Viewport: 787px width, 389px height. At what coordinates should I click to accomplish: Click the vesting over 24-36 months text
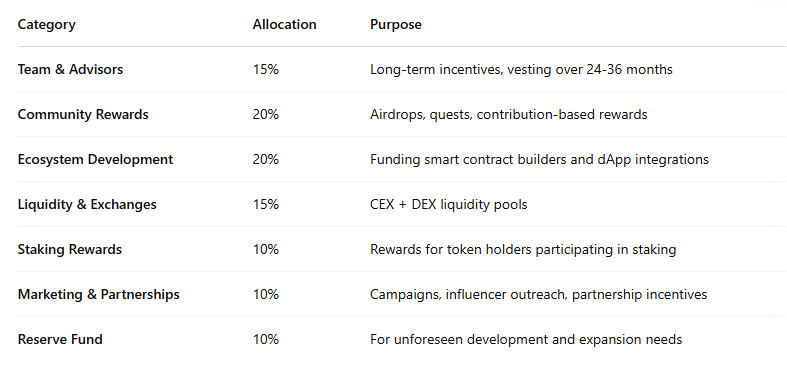(x=590, y=69)
